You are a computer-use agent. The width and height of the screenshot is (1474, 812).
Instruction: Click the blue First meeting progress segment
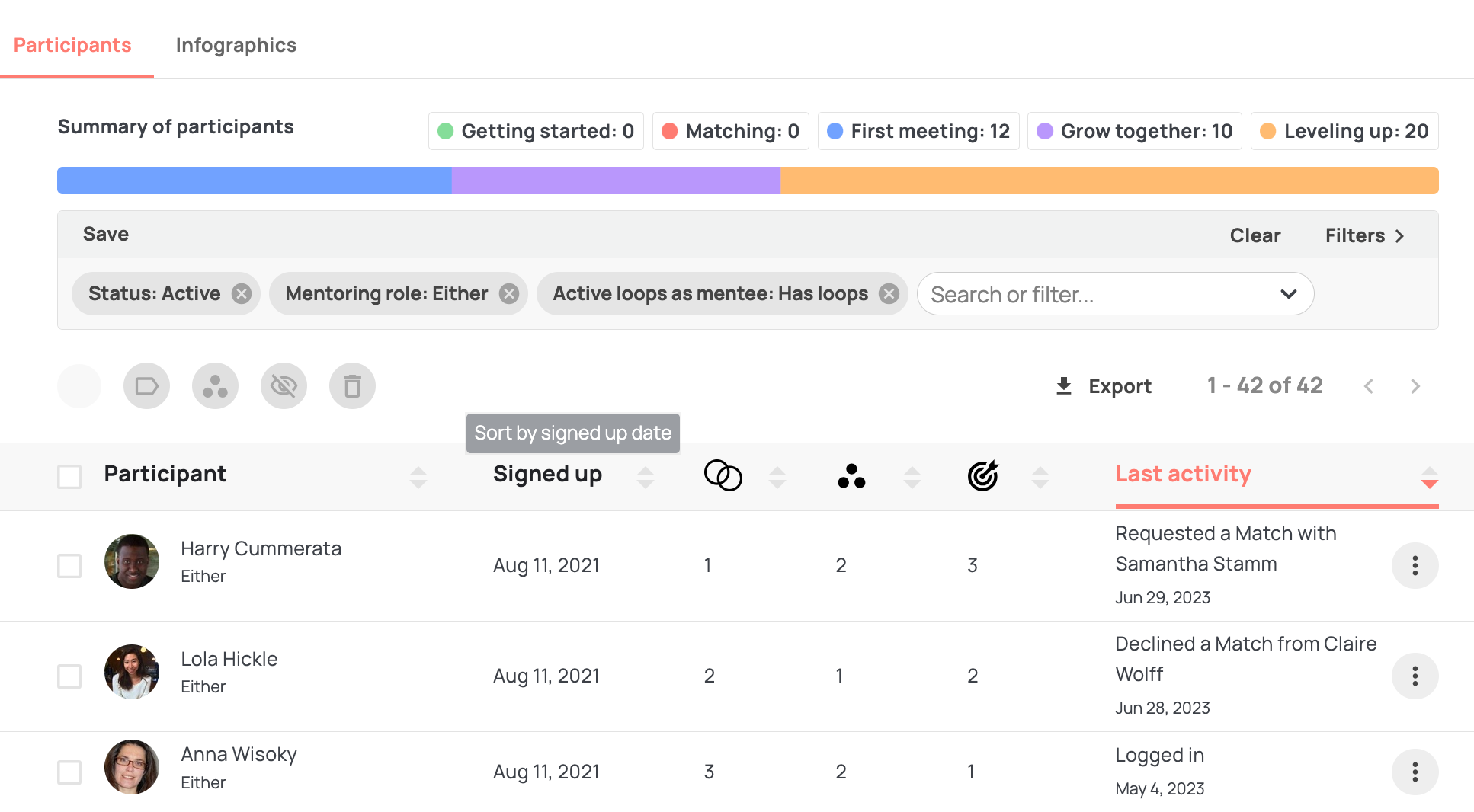(255, 181)
